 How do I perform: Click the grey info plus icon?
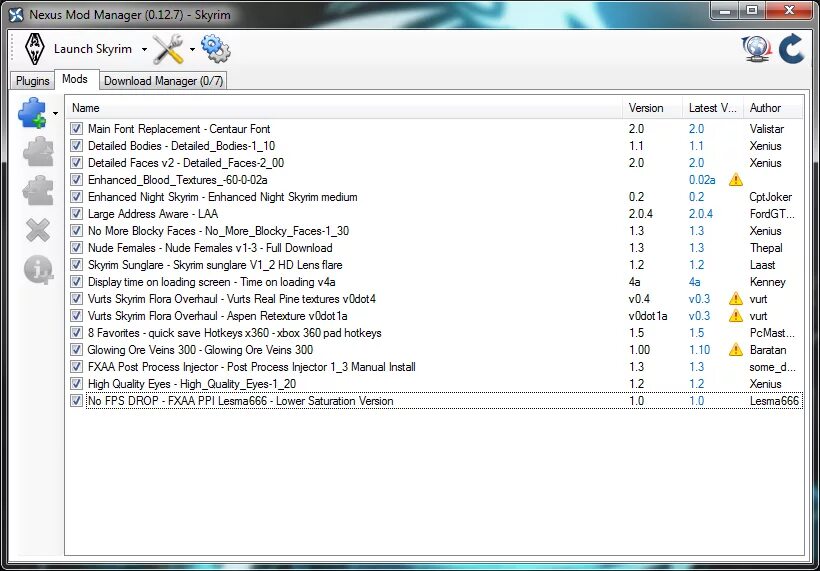coord(38,270)
